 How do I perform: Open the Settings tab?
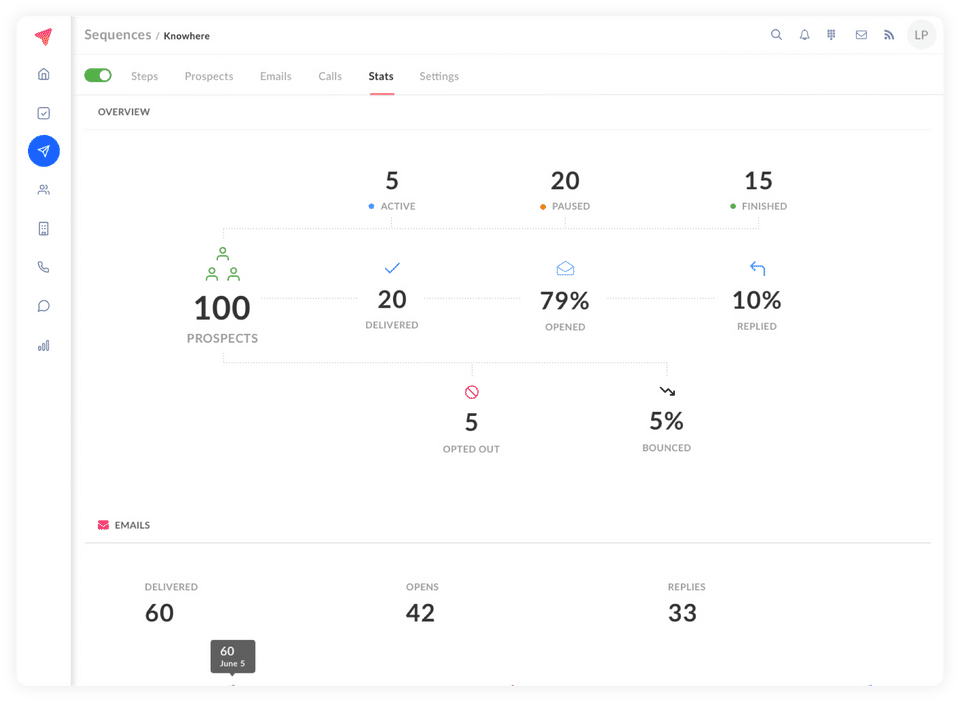pyautogui.click(x=439, y=76)
